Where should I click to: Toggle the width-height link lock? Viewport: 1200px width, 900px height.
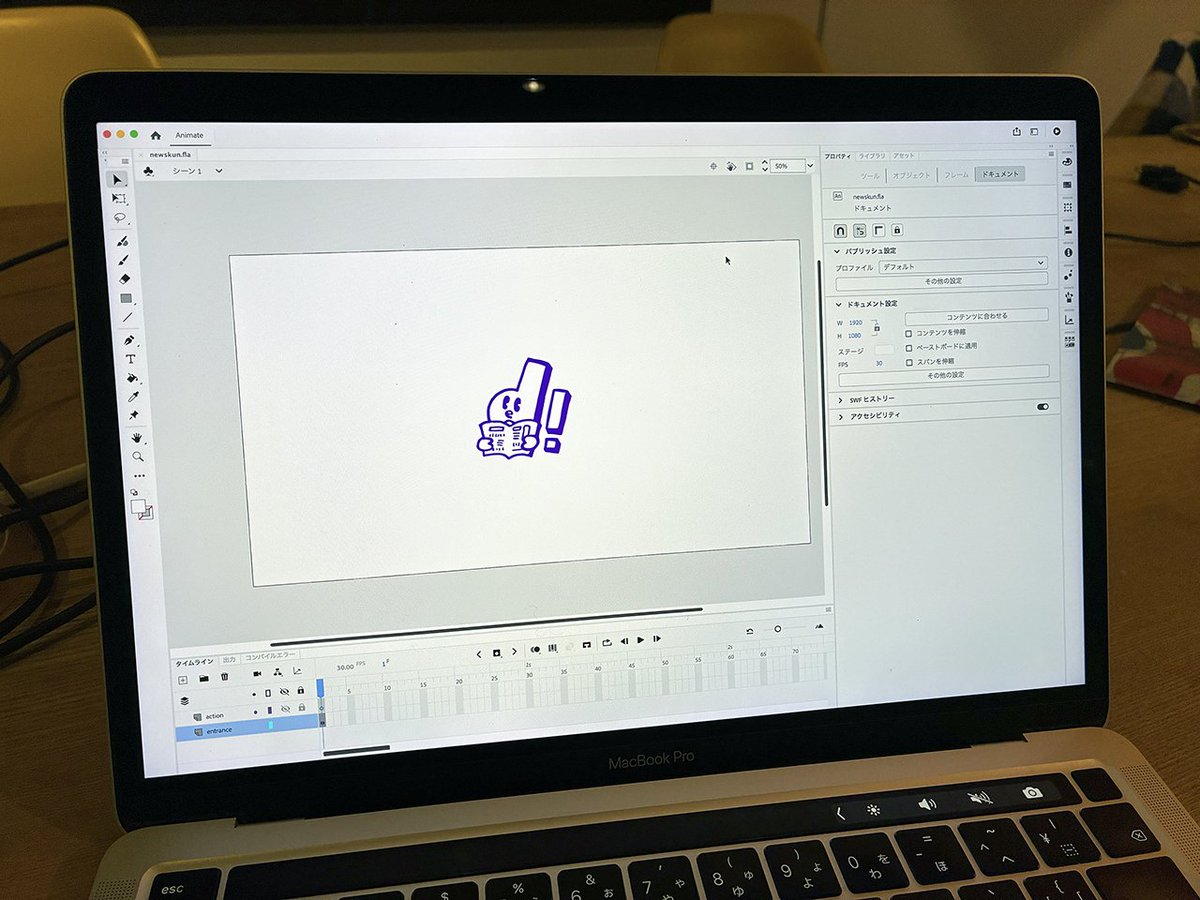tap(876, 328)
